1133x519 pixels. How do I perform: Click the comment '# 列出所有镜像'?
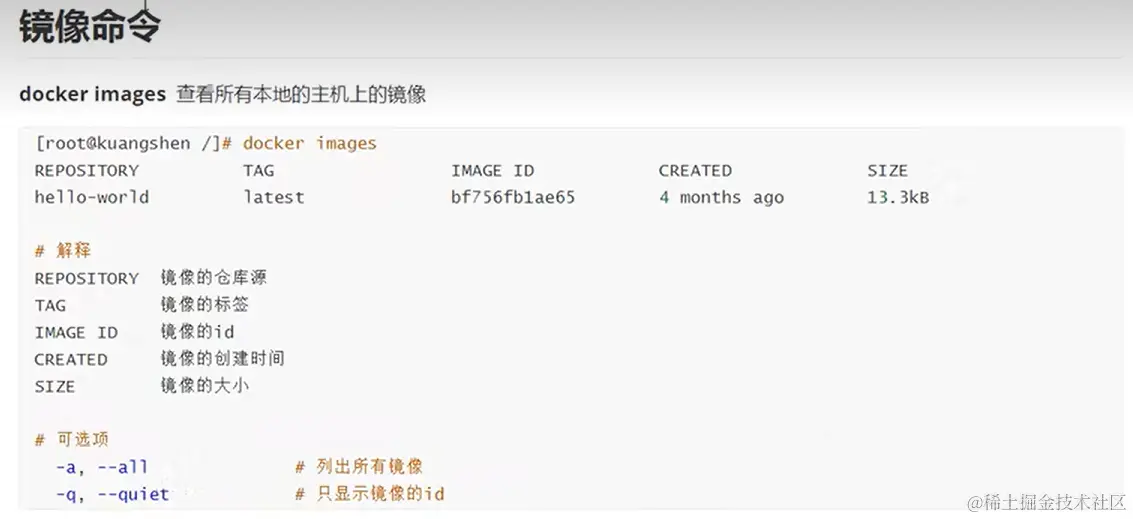(359, 467)
